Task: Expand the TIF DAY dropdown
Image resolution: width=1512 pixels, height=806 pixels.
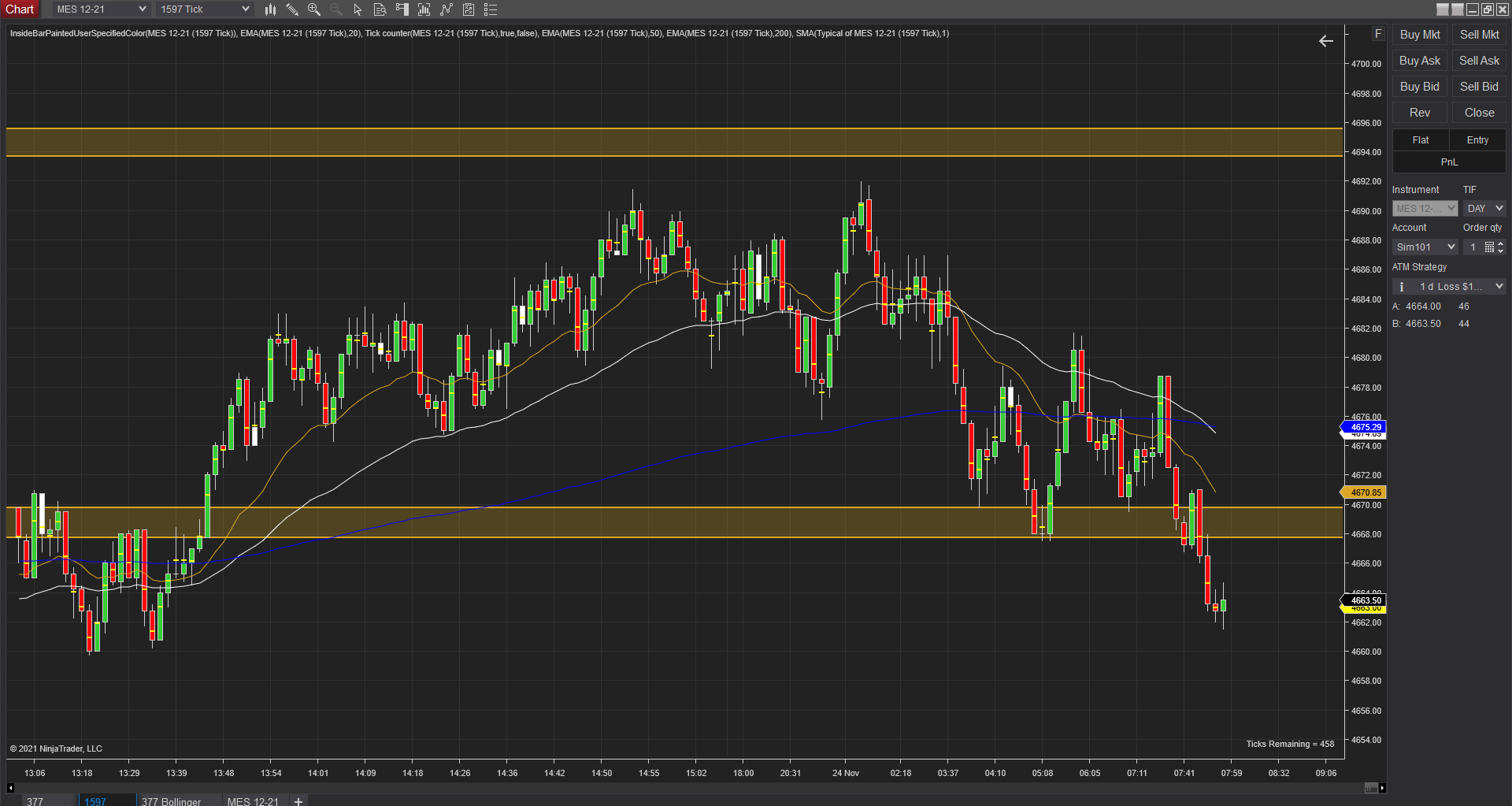Action: [1484, 209]
